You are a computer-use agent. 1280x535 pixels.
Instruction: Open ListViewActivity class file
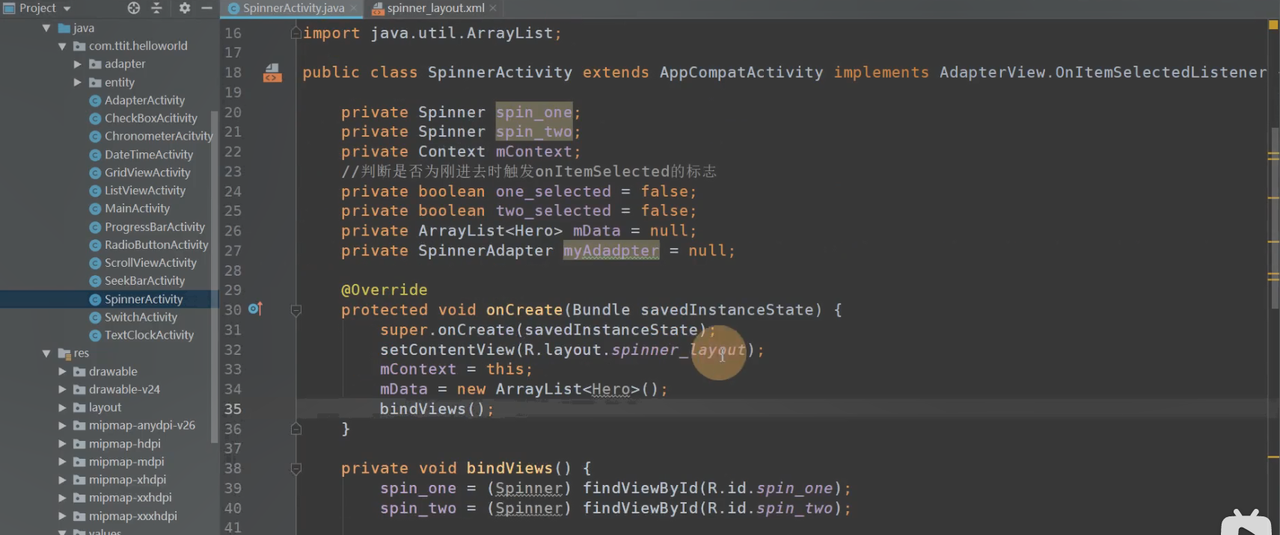(x=145, y=190)
